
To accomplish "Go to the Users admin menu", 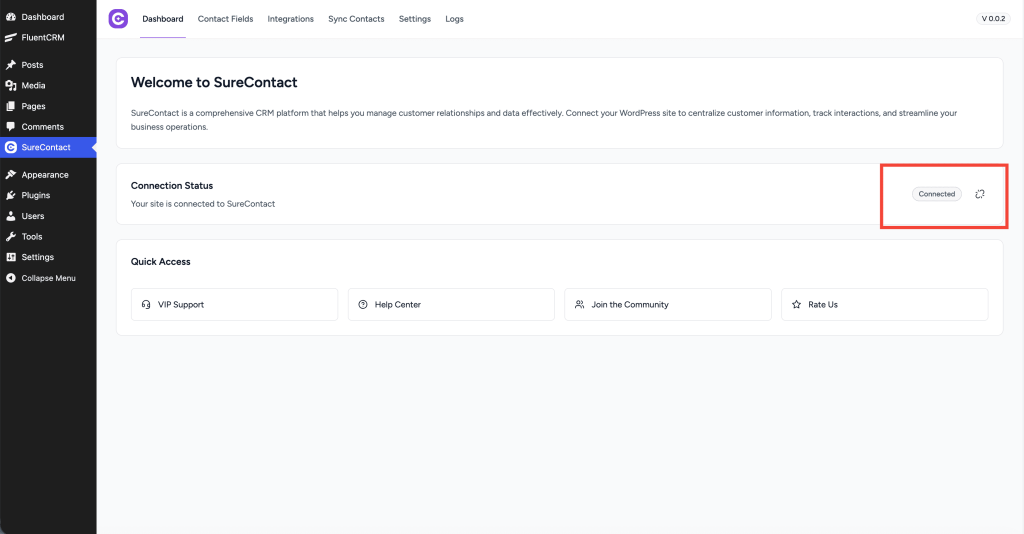I will (x=33, y=216).
